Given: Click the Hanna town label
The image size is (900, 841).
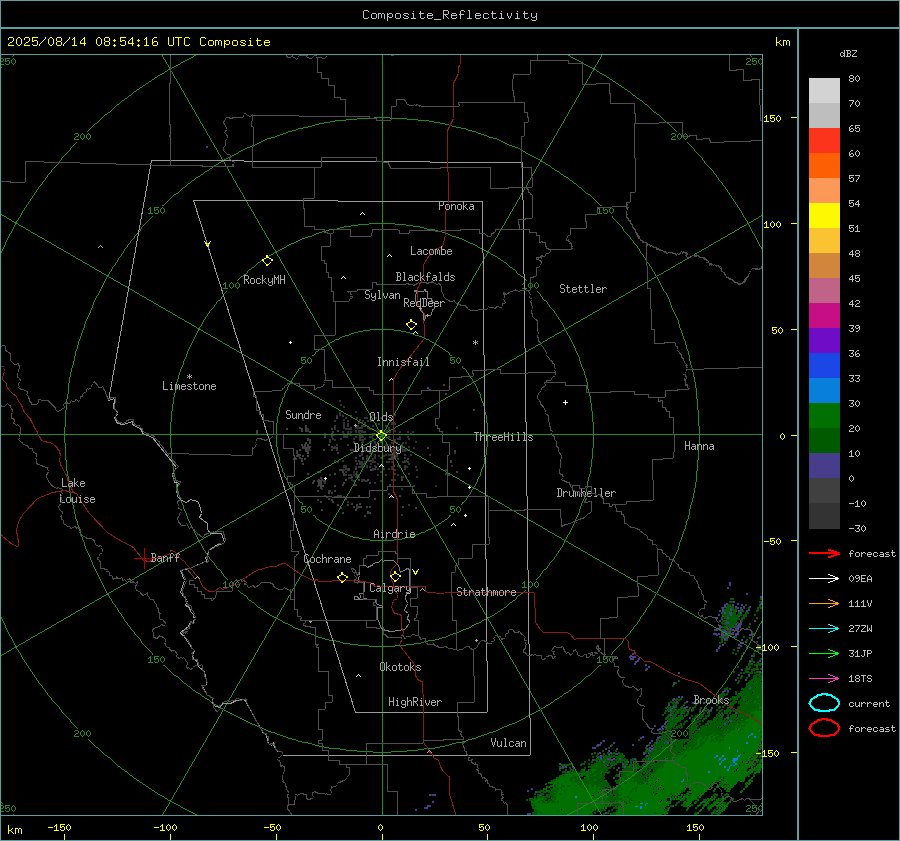Looking at the screenshot, I should tap(699, 446).
